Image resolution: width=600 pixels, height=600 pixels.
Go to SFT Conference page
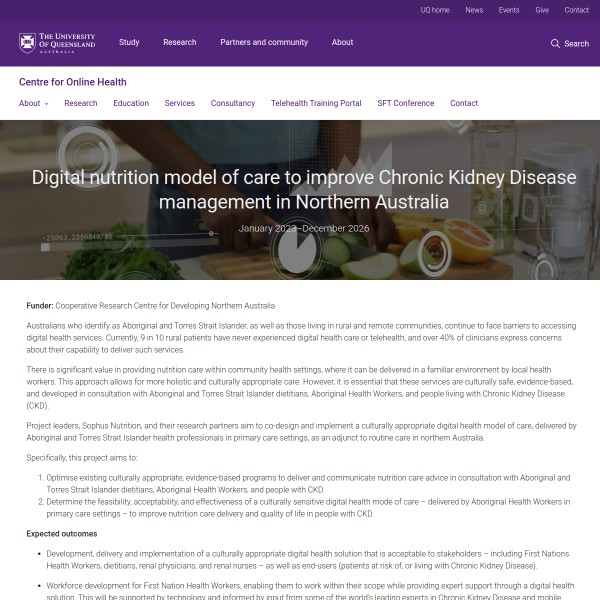click(406, 103)
